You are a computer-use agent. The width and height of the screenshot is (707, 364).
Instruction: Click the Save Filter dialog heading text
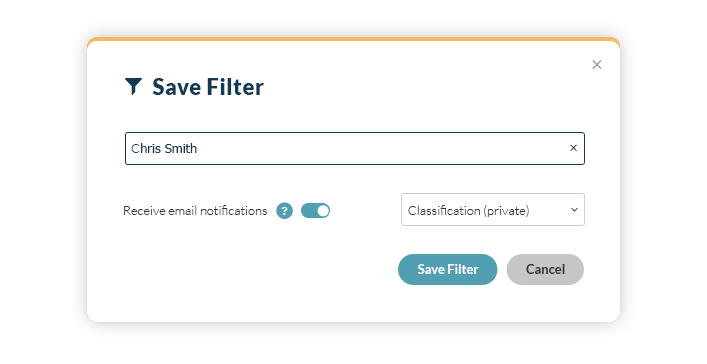point(208,87)
